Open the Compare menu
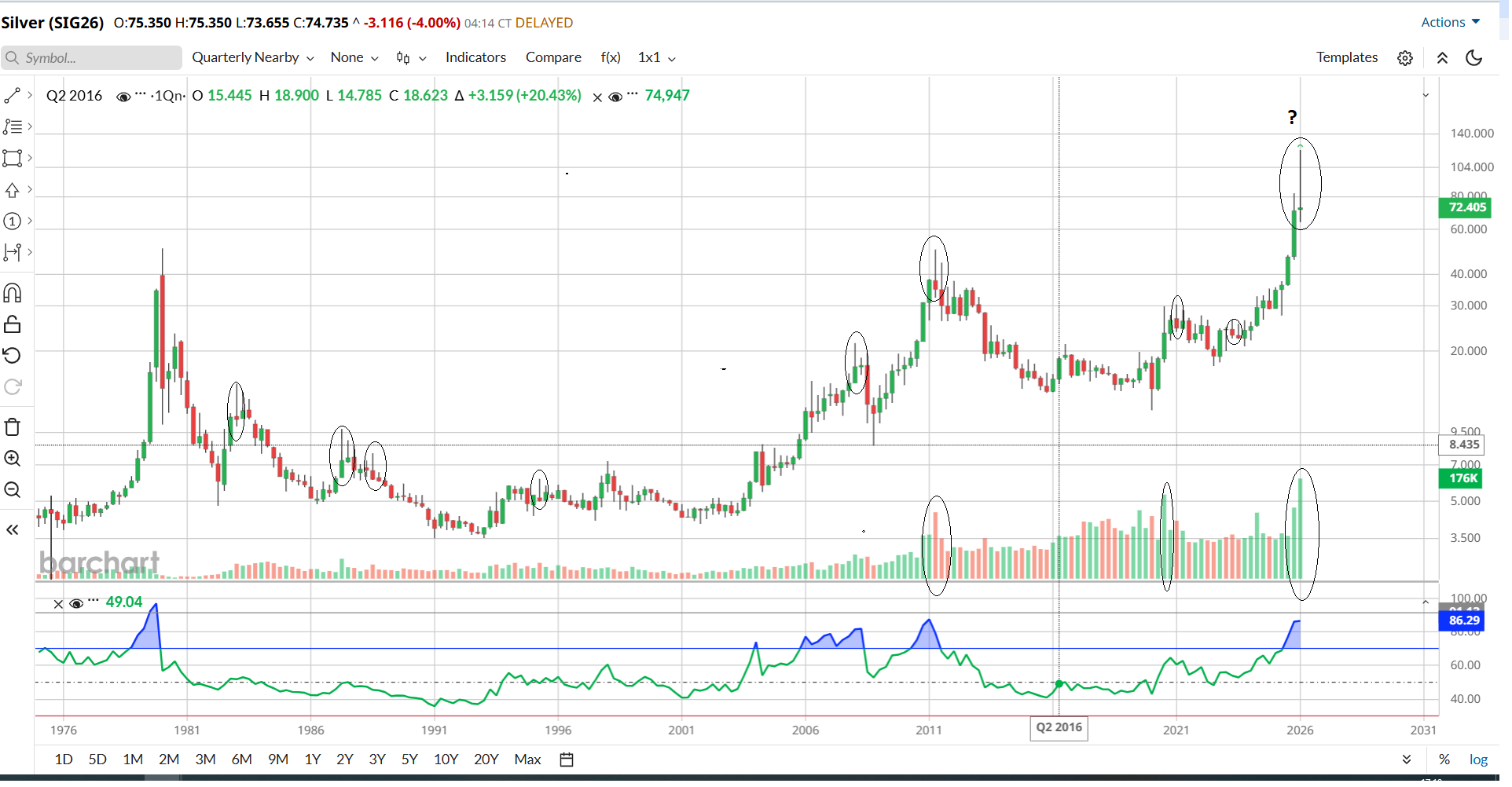This screenshot has width=1512, height=787. (553, 58)
